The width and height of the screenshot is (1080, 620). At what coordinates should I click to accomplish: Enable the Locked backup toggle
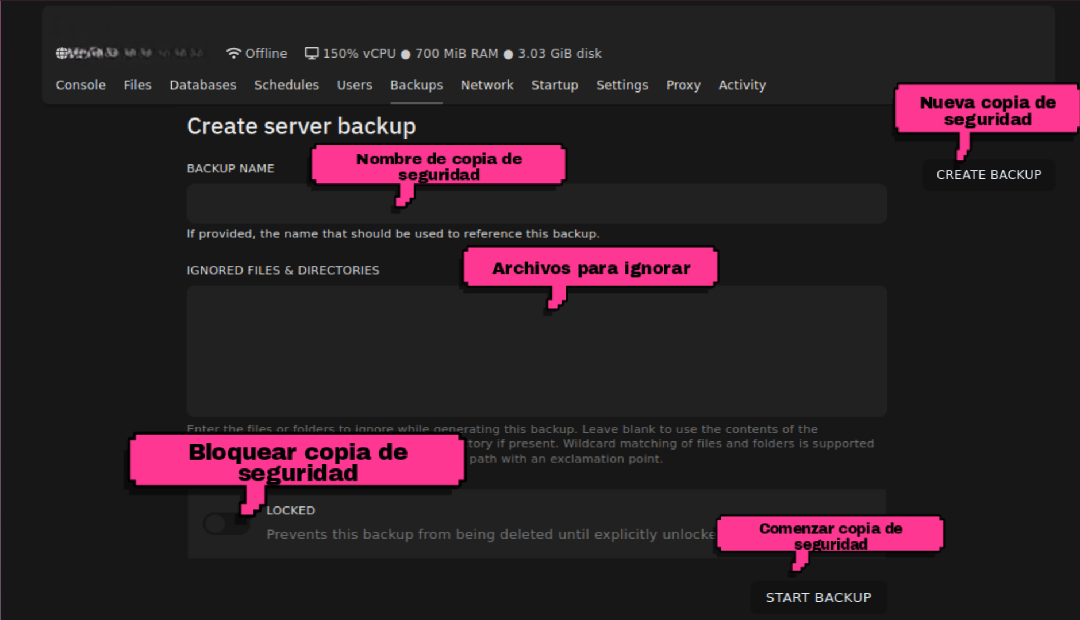[x=225, y=523]
